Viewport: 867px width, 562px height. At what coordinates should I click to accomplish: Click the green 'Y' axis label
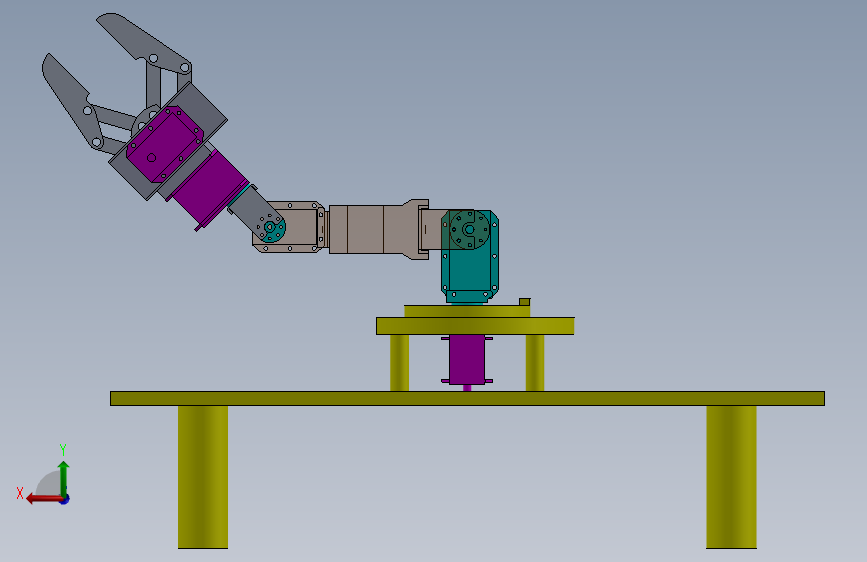tap(63, 449)
